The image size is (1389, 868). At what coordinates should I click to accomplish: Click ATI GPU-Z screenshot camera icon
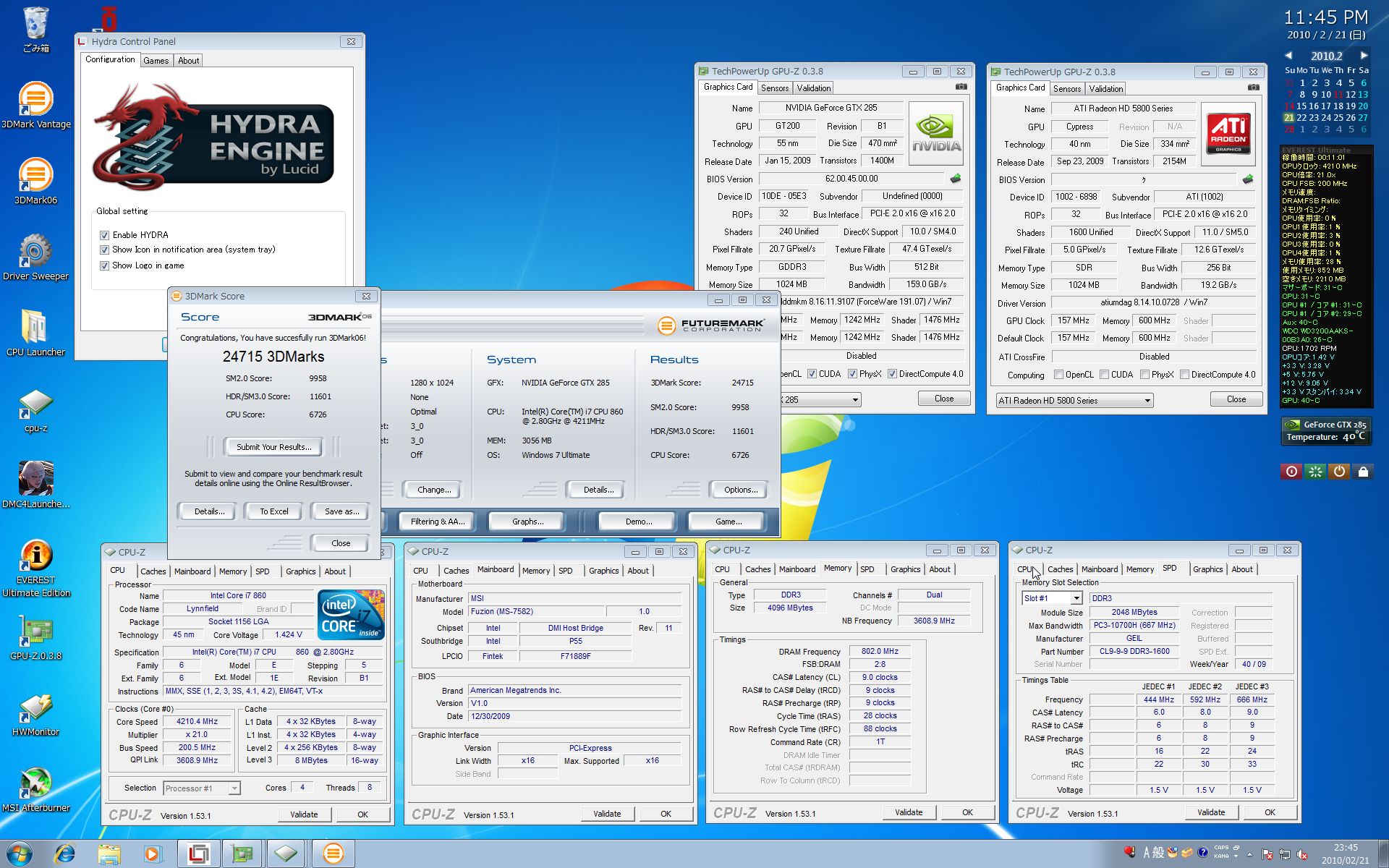click(1253, 88)
